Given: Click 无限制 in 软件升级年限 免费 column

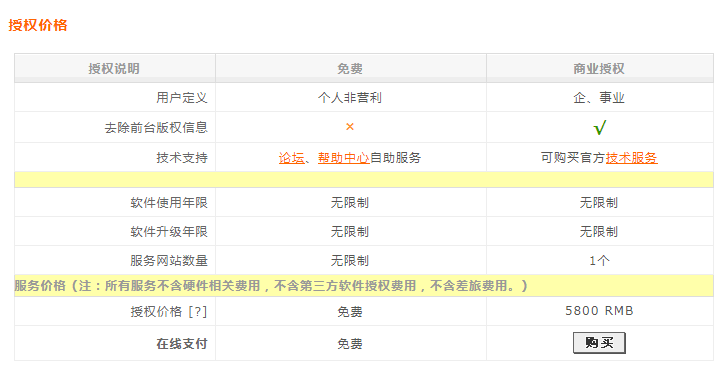Looking at the screenshot, I should point(350,231).
